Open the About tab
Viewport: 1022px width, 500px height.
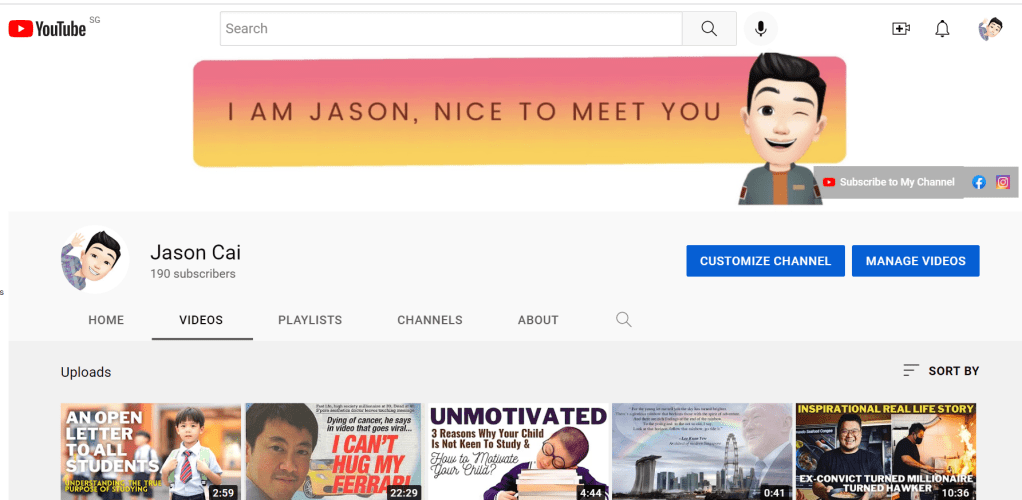tap(538, 320)
